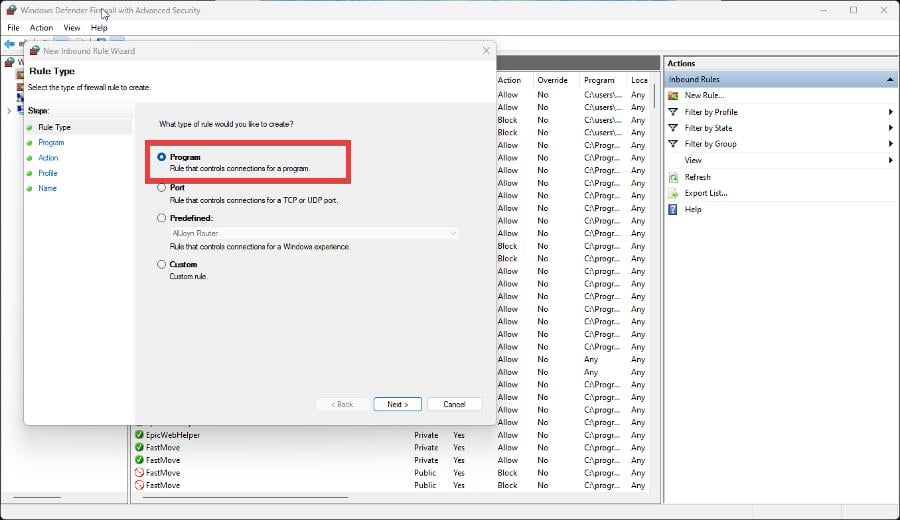Go to the Action step link

pyautogui.click(x=48, y=158)
